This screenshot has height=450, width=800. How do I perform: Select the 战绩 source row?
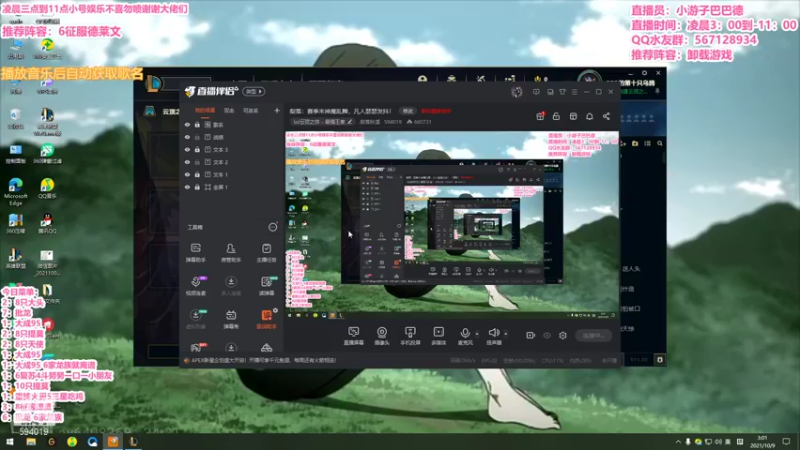[x=231, y=137]
